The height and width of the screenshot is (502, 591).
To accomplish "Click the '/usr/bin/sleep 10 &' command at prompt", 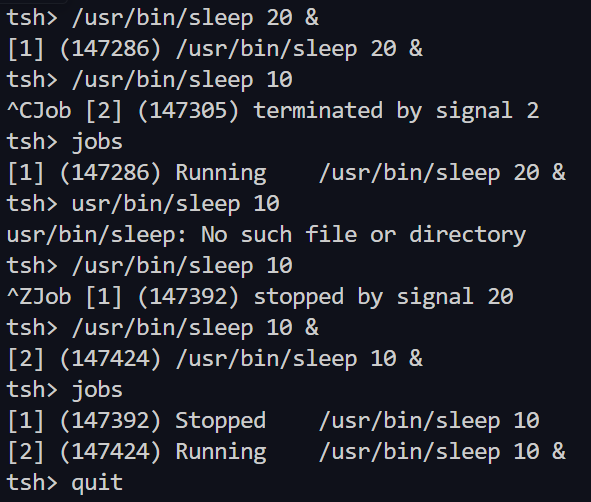I will coord(195,327).
